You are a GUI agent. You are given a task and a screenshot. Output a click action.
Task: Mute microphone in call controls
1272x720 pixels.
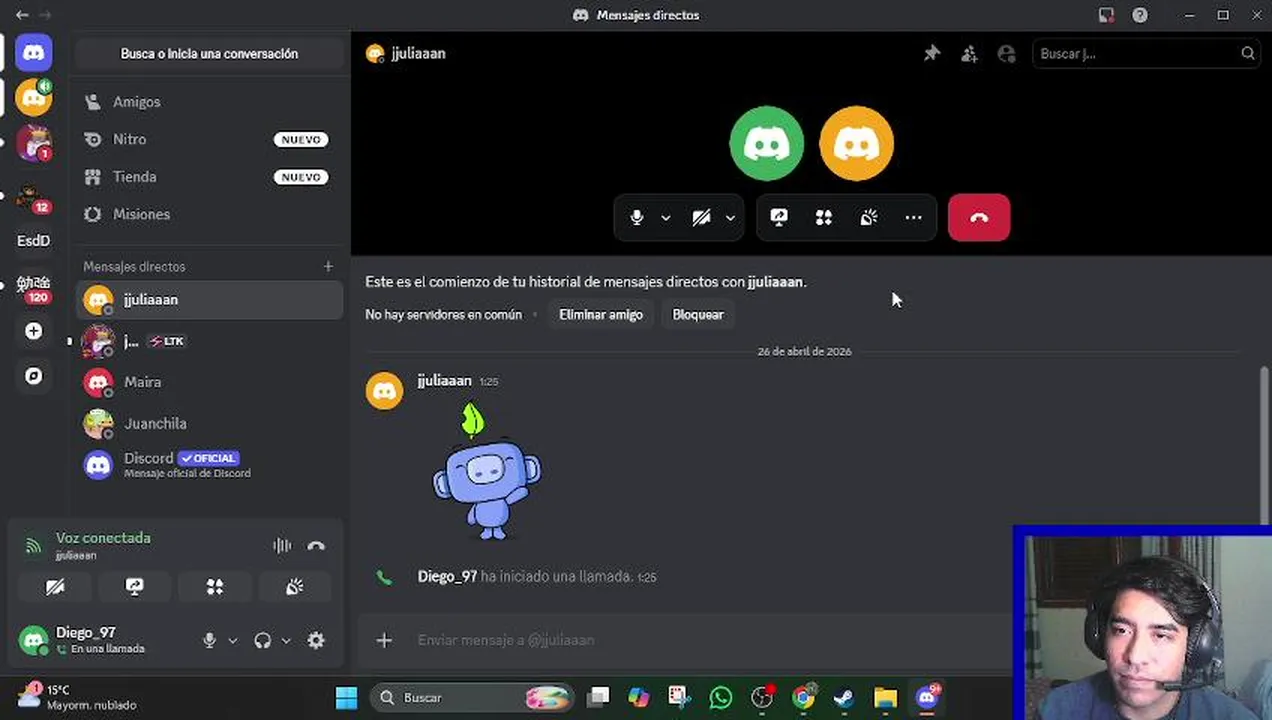point(637,217)
